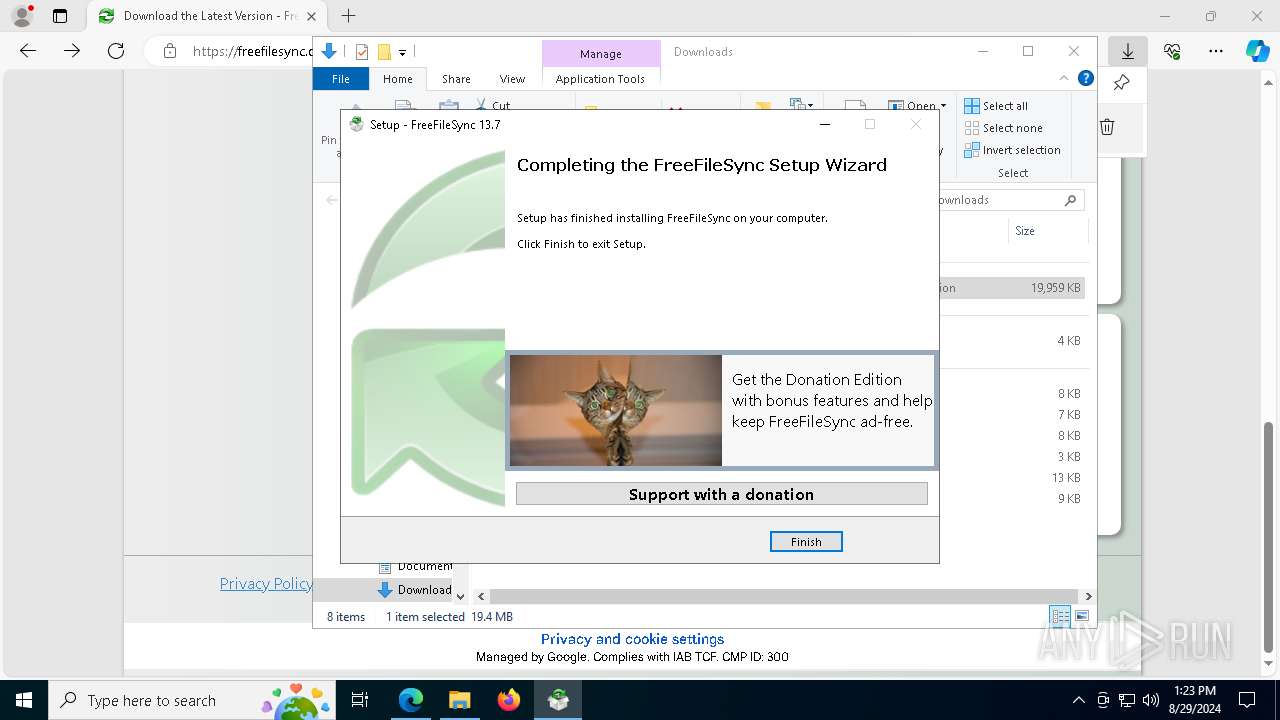
Task: Open Edge tab actions menu icon
Action: (60, 16)
